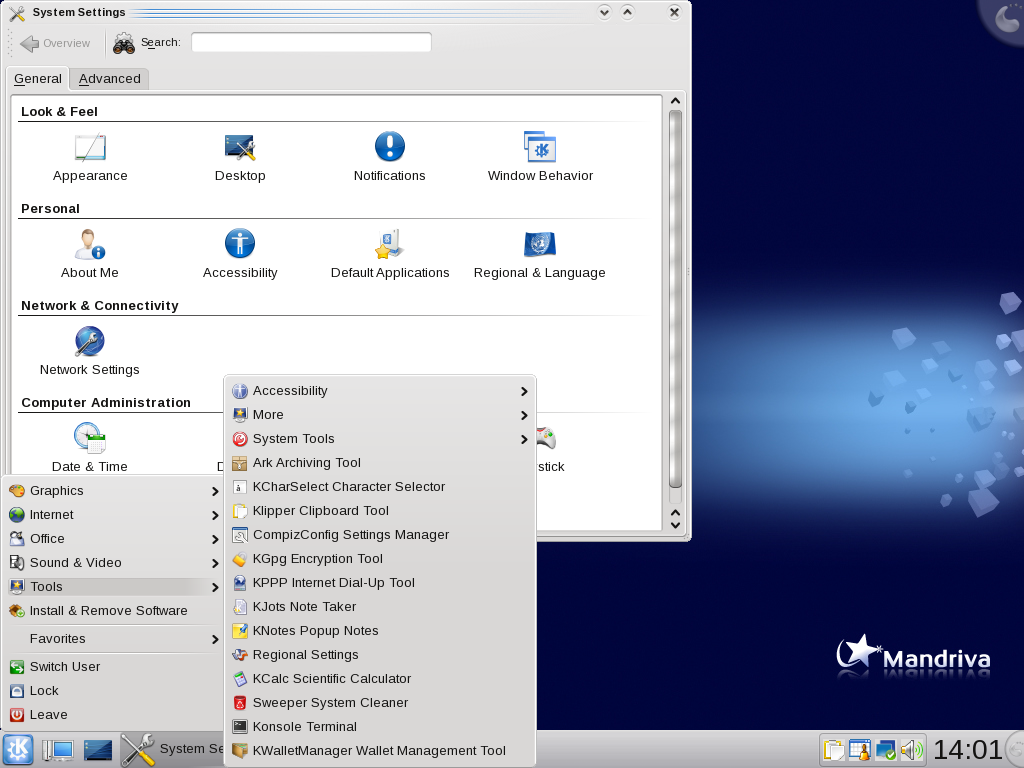Launch Sweeper System Cleaner

pos(380,703)
